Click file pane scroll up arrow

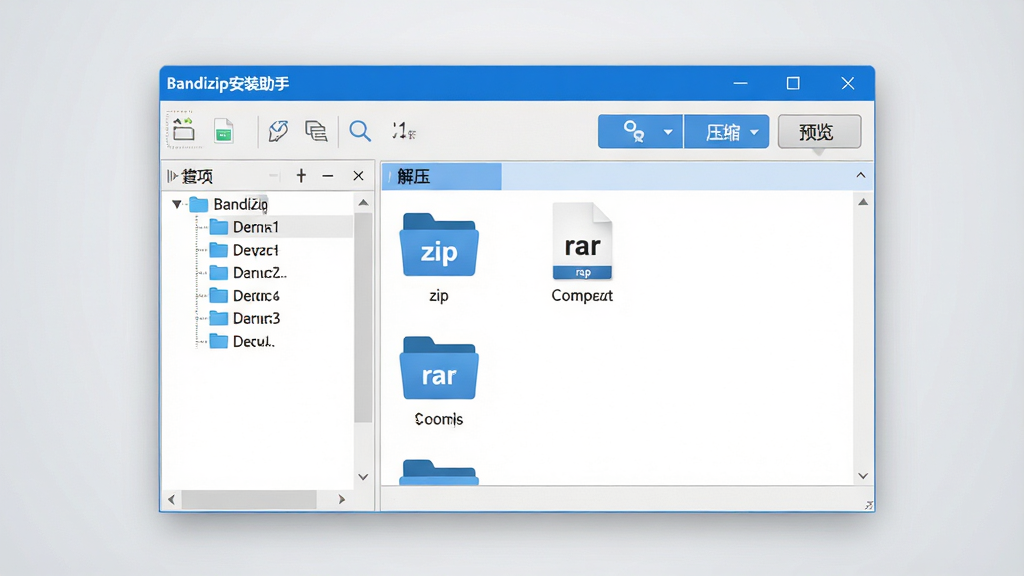[863, 202]
